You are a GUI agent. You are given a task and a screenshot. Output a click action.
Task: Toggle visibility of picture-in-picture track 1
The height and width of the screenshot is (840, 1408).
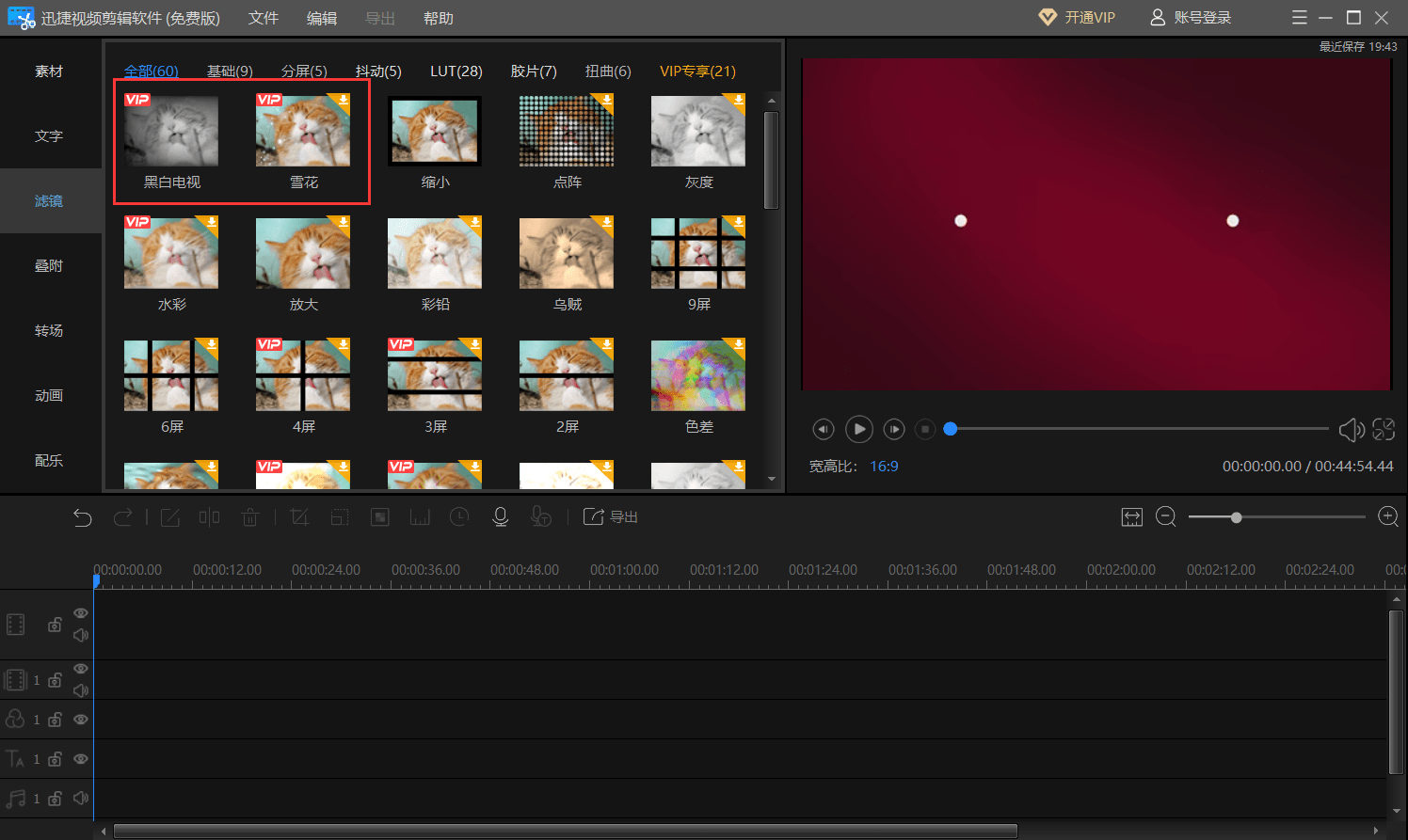81,669
